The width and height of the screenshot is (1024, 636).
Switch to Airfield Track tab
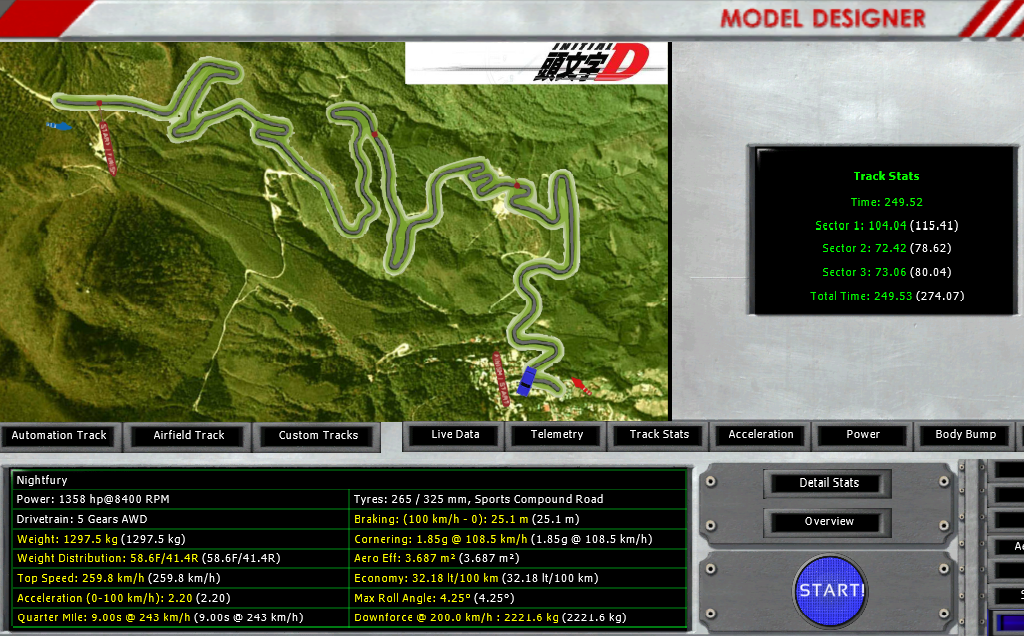point(189,436)
